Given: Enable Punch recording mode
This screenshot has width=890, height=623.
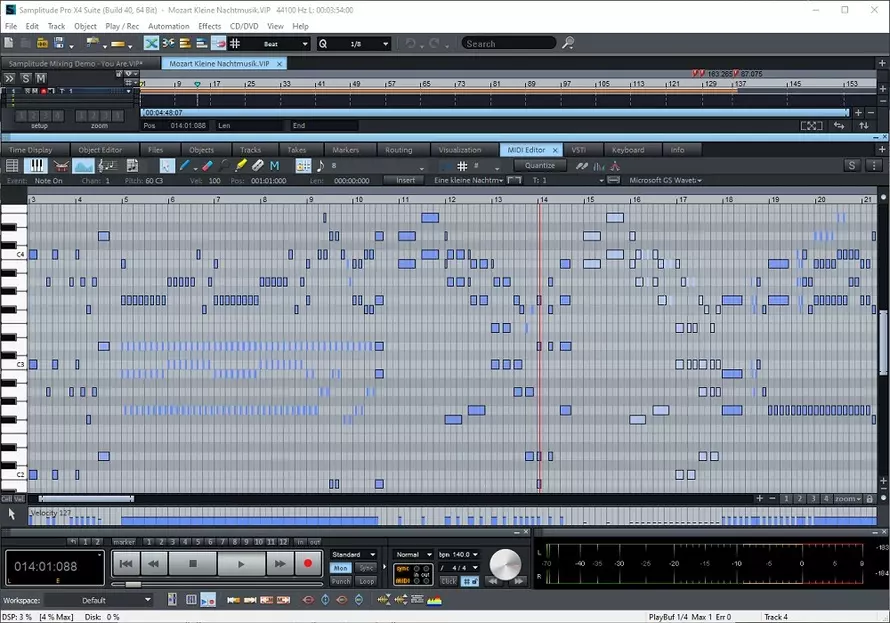Looking at the screenshot, I should tap(341, 581).
